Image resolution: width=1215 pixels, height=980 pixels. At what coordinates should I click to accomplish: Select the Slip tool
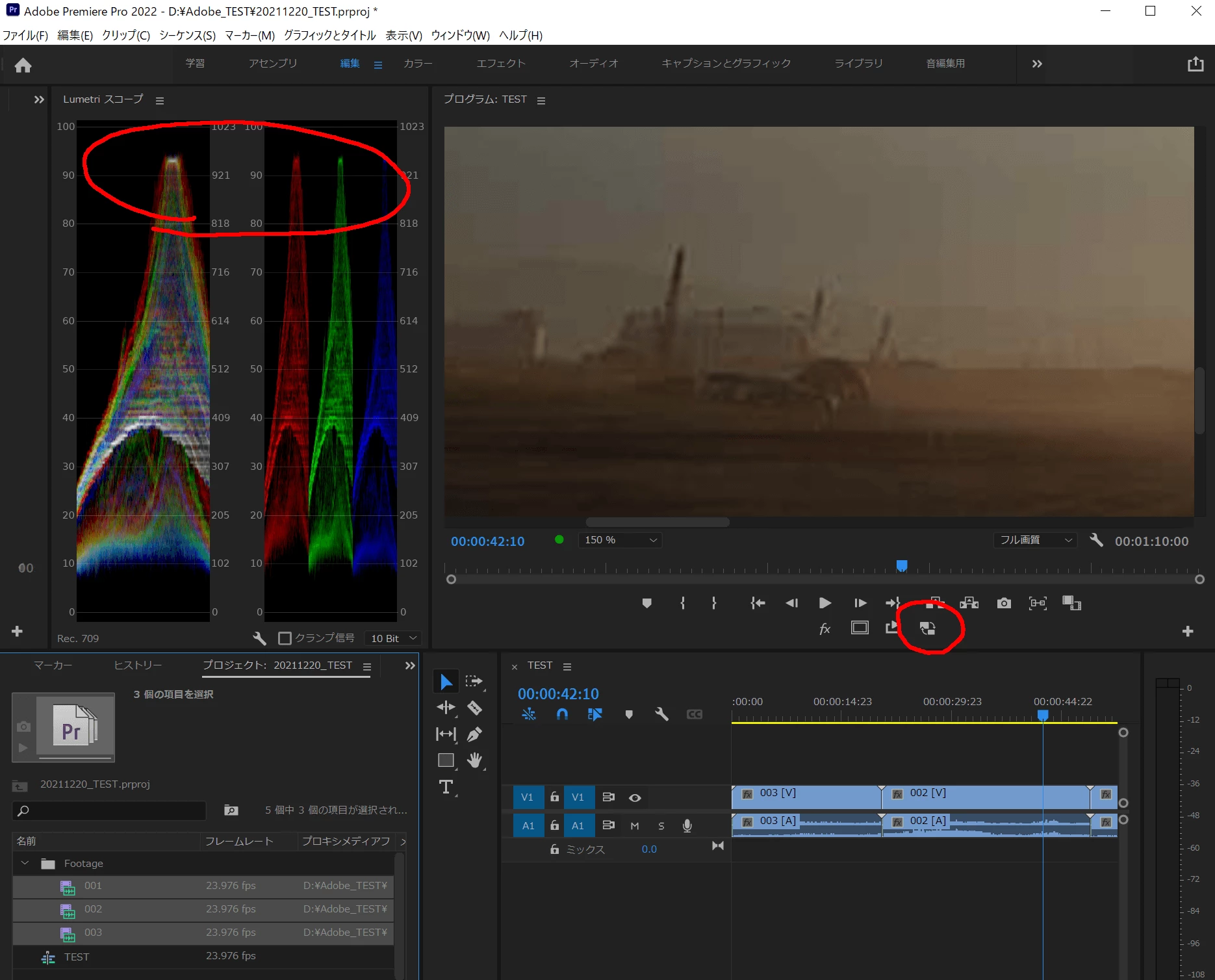tap(446, 734)
